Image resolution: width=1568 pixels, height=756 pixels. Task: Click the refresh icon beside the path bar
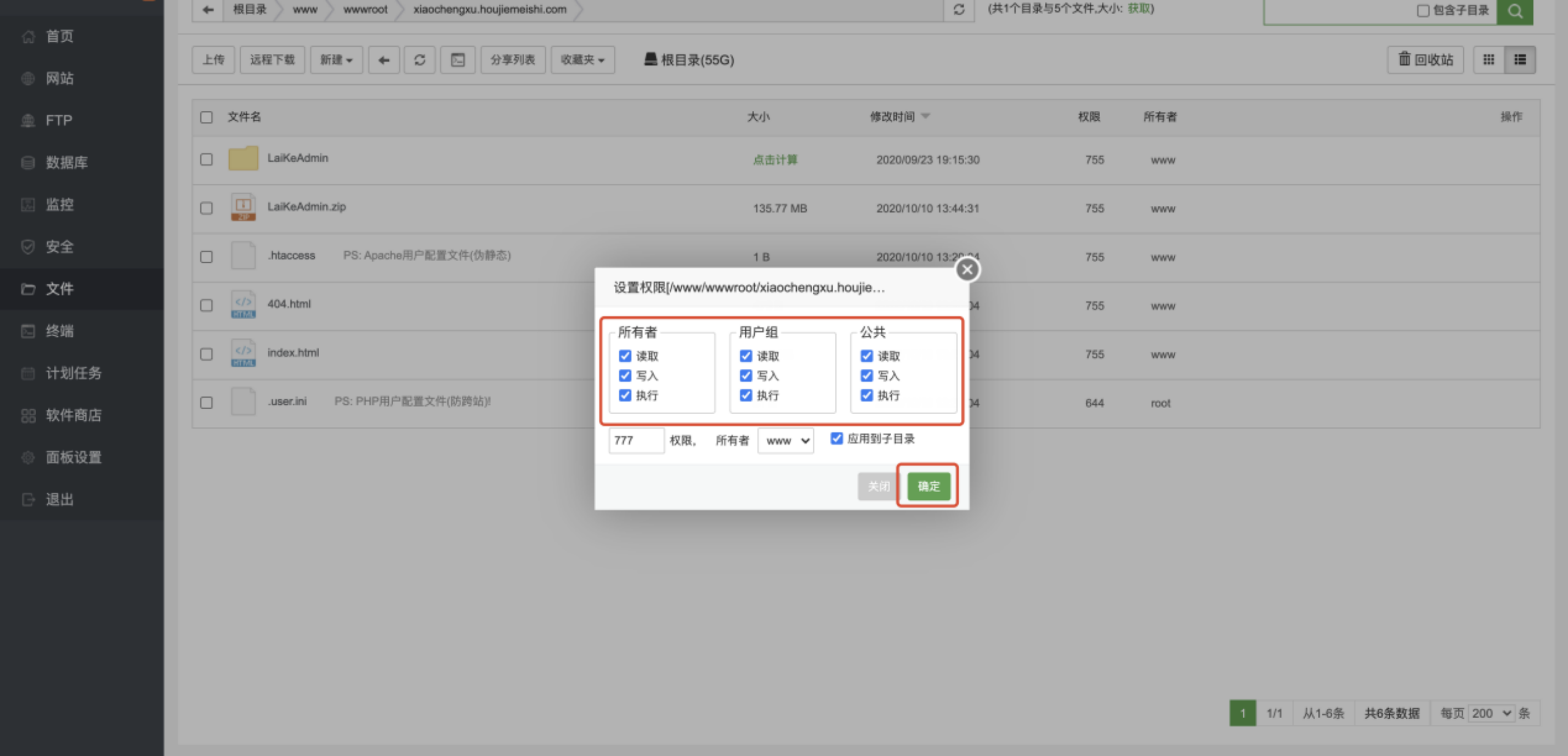tap(959, 10)
